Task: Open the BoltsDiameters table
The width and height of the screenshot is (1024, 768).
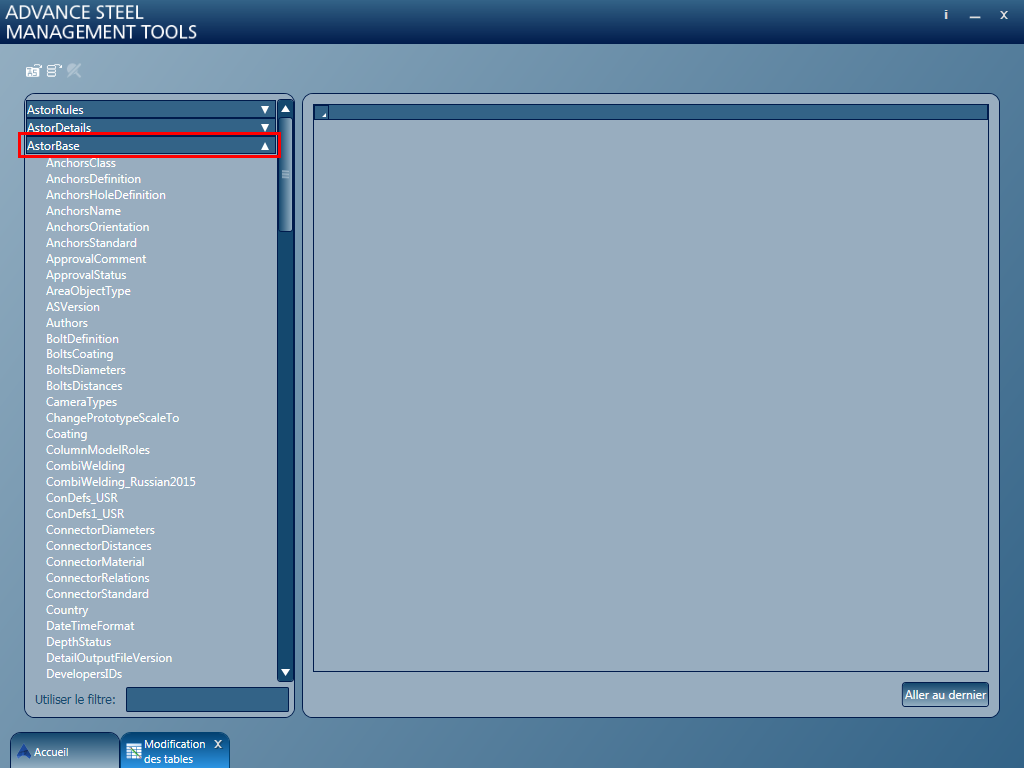Action: 86,370
